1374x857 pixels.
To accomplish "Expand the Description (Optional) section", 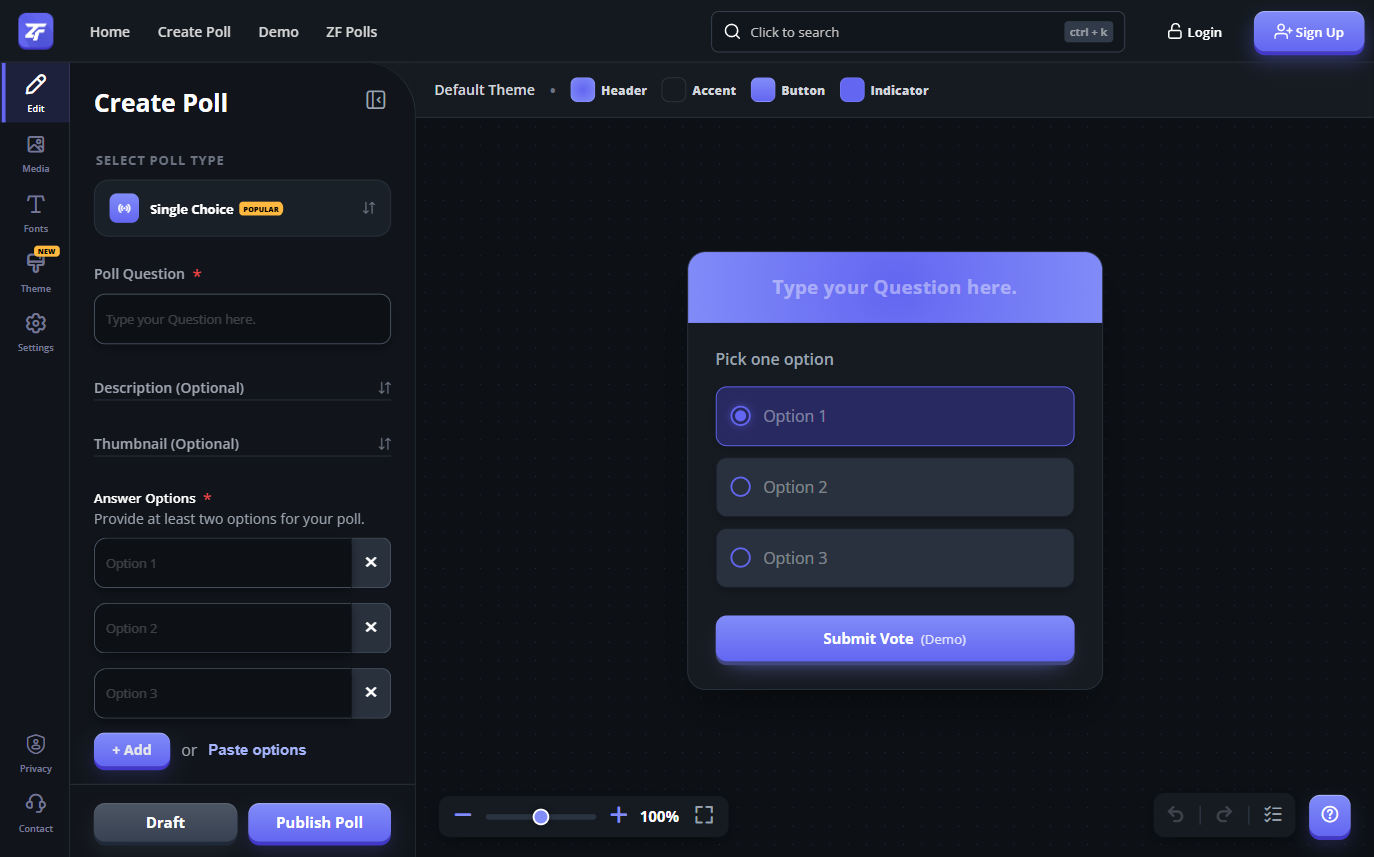I will point(385,387).
